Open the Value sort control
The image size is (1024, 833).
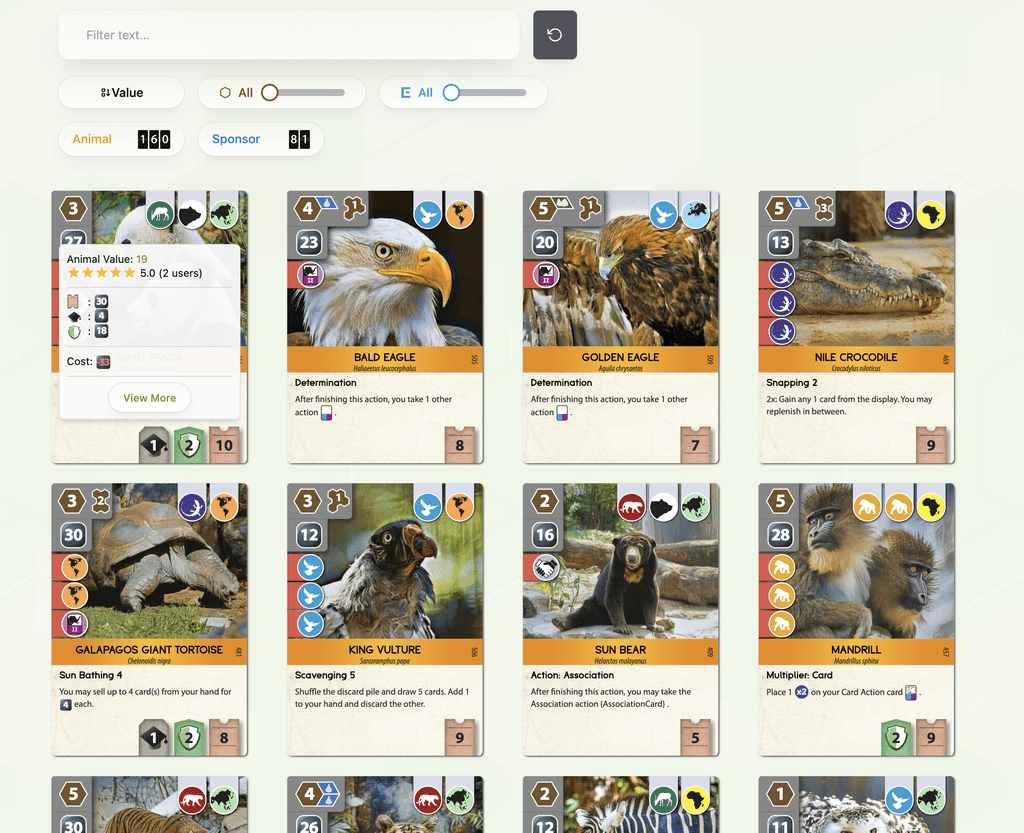pyautogui.click(x=120, y=92)
